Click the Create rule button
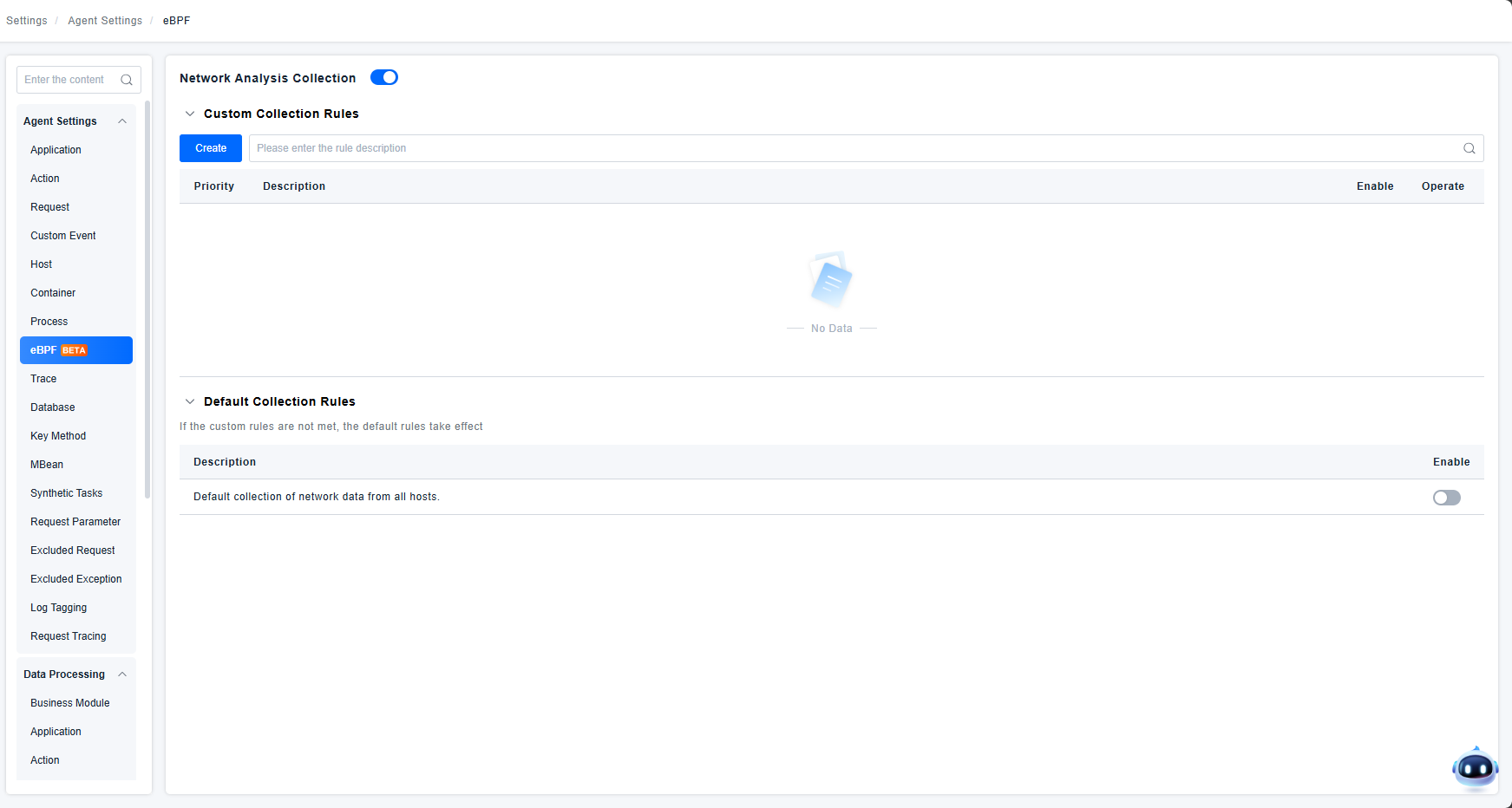This screenshot has width=1512, height=808. tap(211, 148)
